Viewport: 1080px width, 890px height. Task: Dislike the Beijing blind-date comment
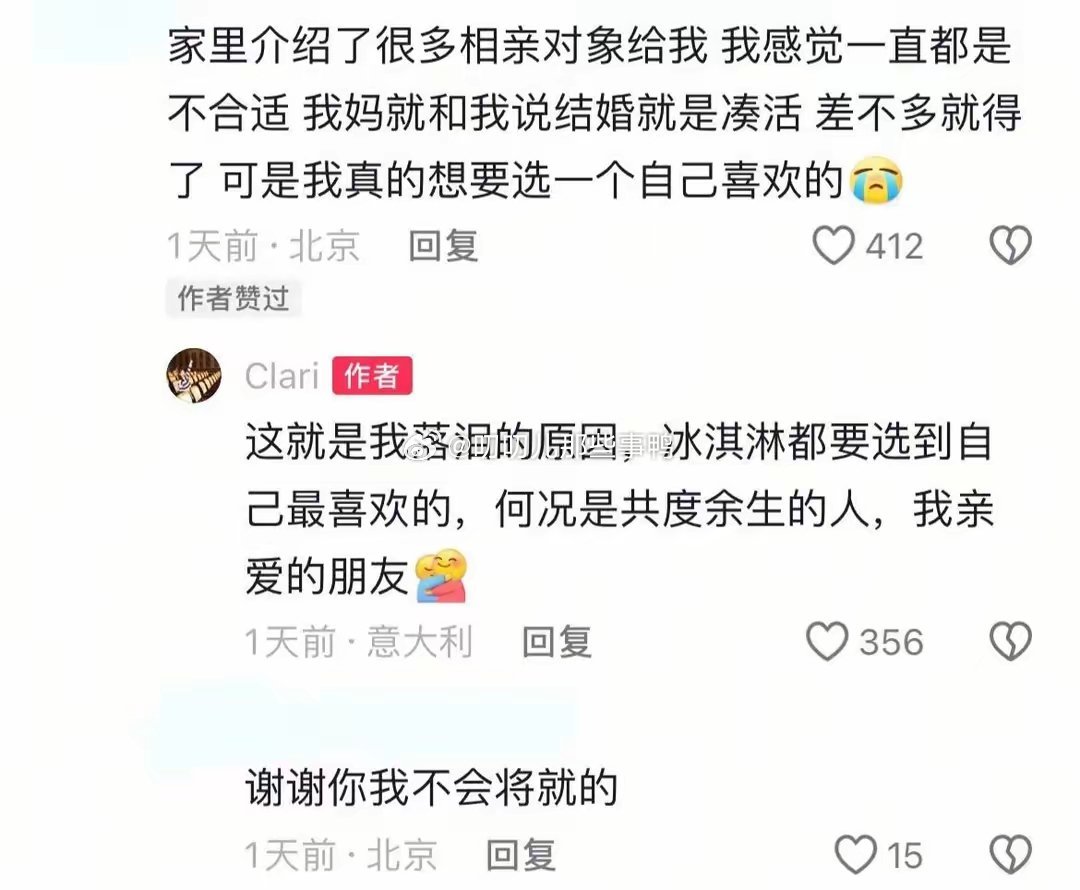tap(1010, 246)
